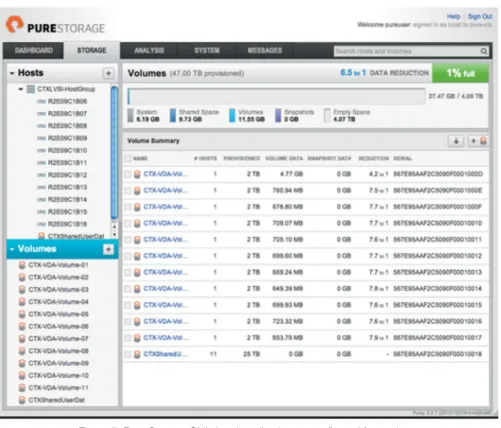Click the Snapshots purple color swatch
The width and height of the screenshot is (501, 428).
tap(278, 115)
